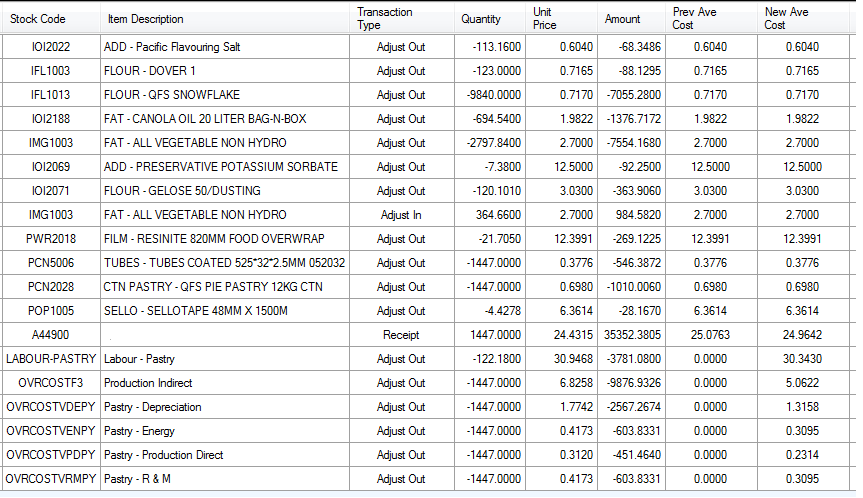Select Pastry - Depreciation description cell
Image resolution: width=863 pixels, height=498 pixels.
click(x=225, y=407)
